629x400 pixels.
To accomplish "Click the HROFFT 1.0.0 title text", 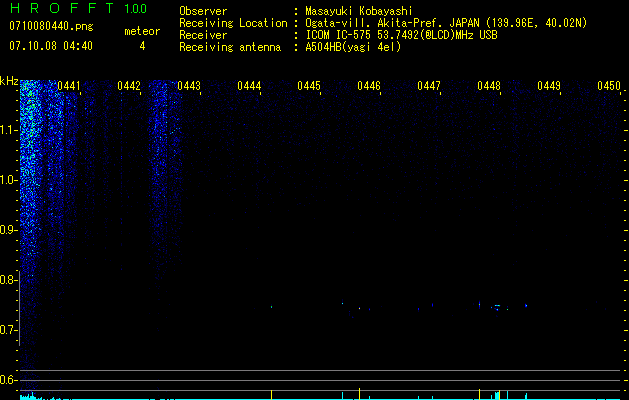I will (x=78, y=8).
